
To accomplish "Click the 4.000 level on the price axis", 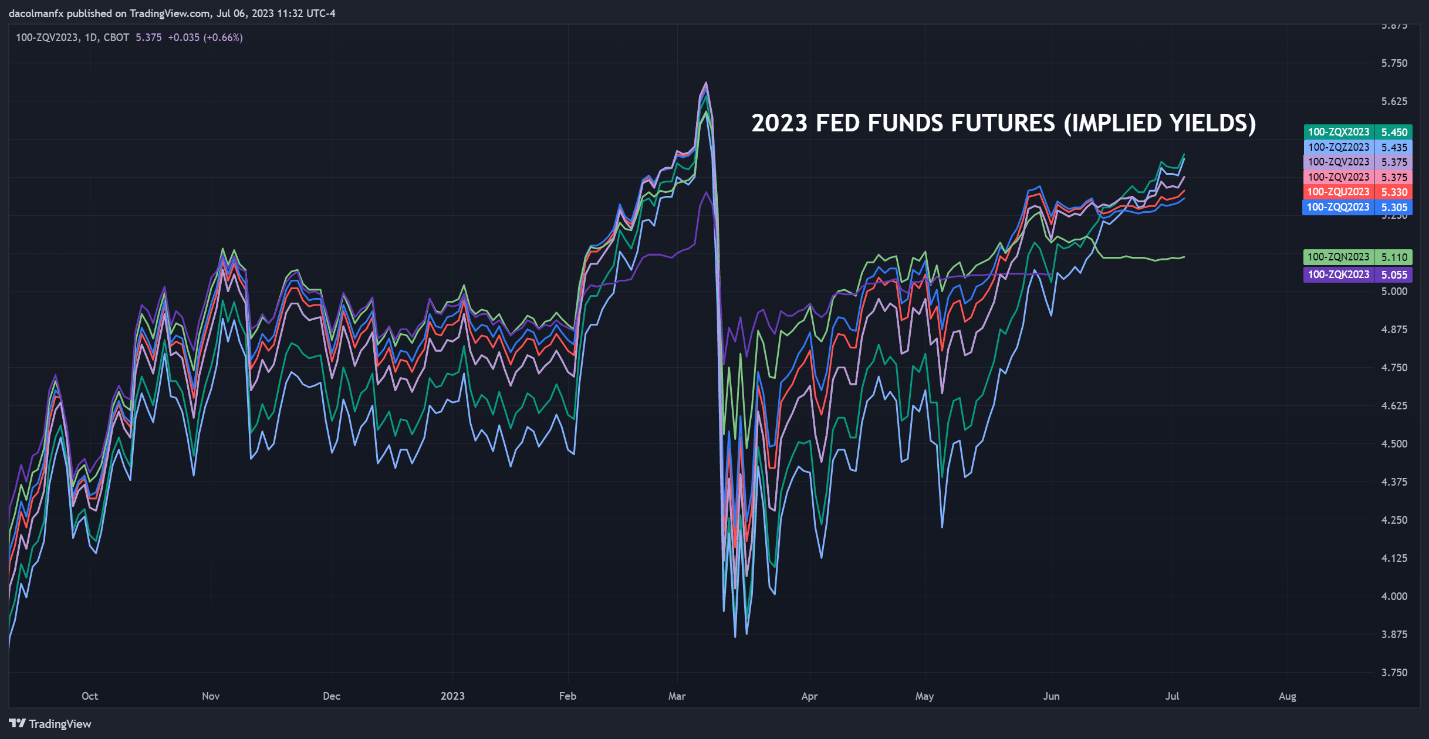I will [x=1393, y=596].
